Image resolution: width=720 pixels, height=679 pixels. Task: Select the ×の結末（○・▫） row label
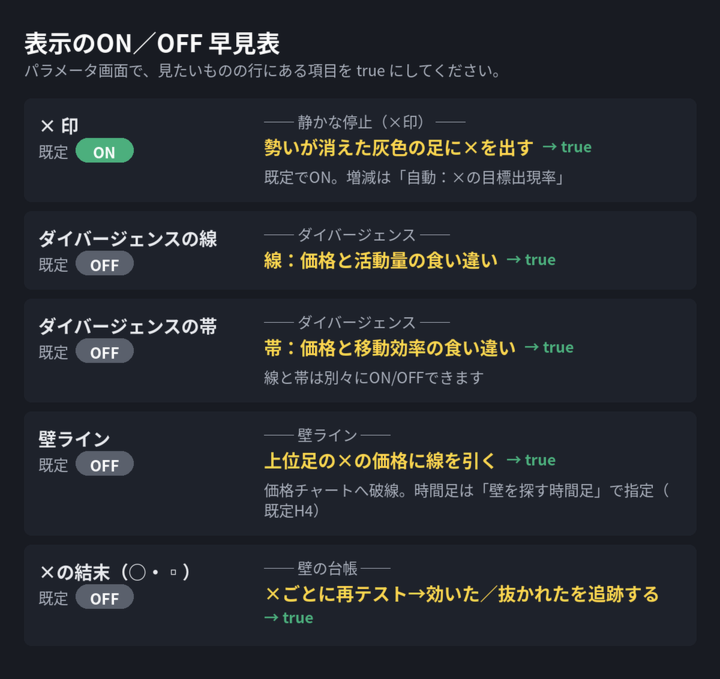[x=115, y=572]
